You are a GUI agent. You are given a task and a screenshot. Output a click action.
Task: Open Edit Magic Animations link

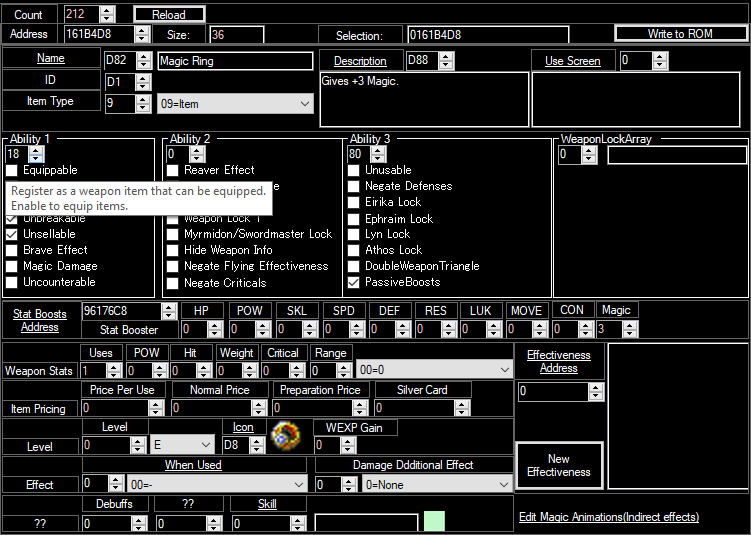608,517
